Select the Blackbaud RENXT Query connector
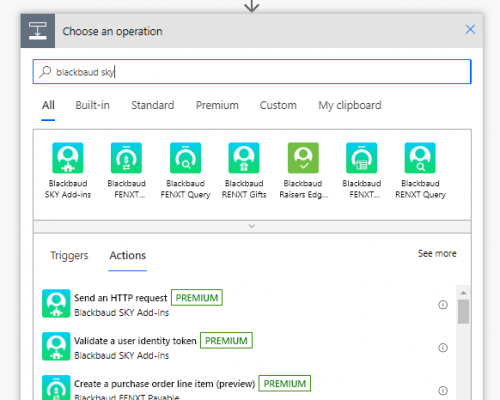The image size is (500, 400). [420, 158]
